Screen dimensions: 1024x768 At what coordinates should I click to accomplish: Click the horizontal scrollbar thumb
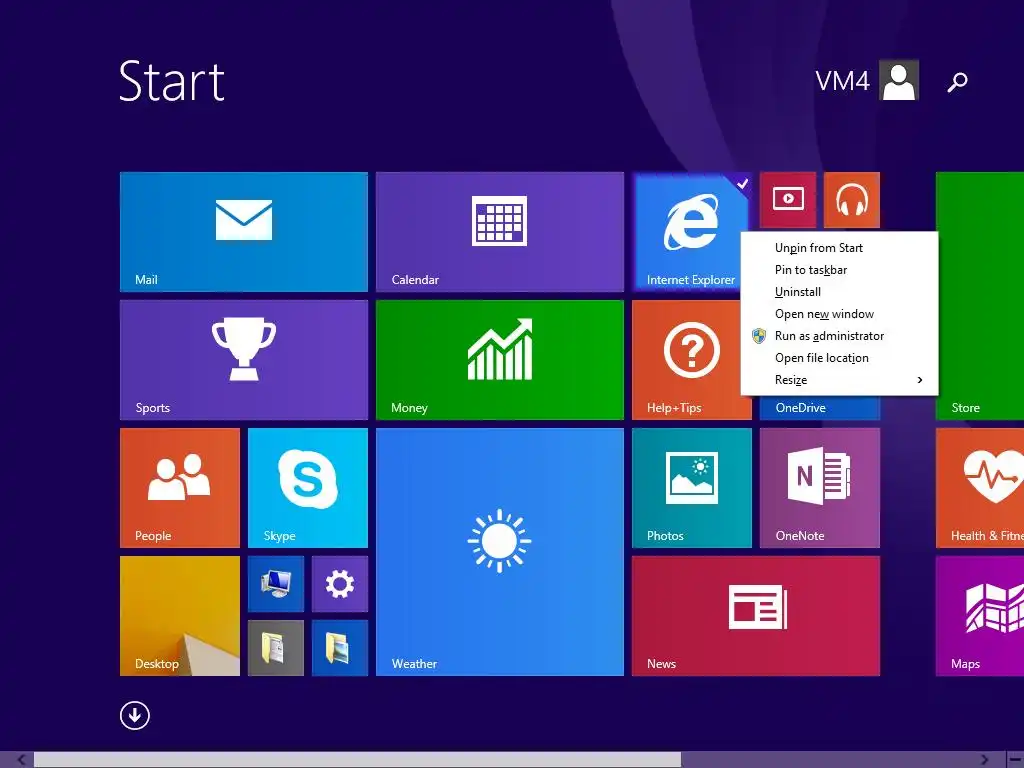click(357, 760)
